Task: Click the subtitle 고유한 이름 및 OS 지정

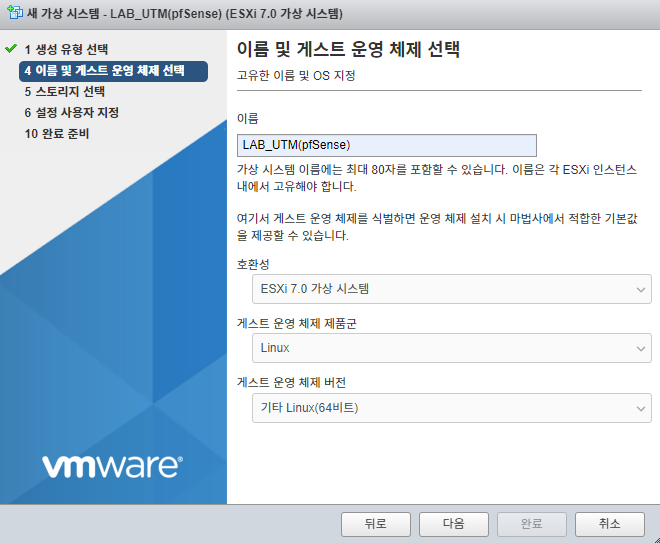Action: tap(296, 76)
